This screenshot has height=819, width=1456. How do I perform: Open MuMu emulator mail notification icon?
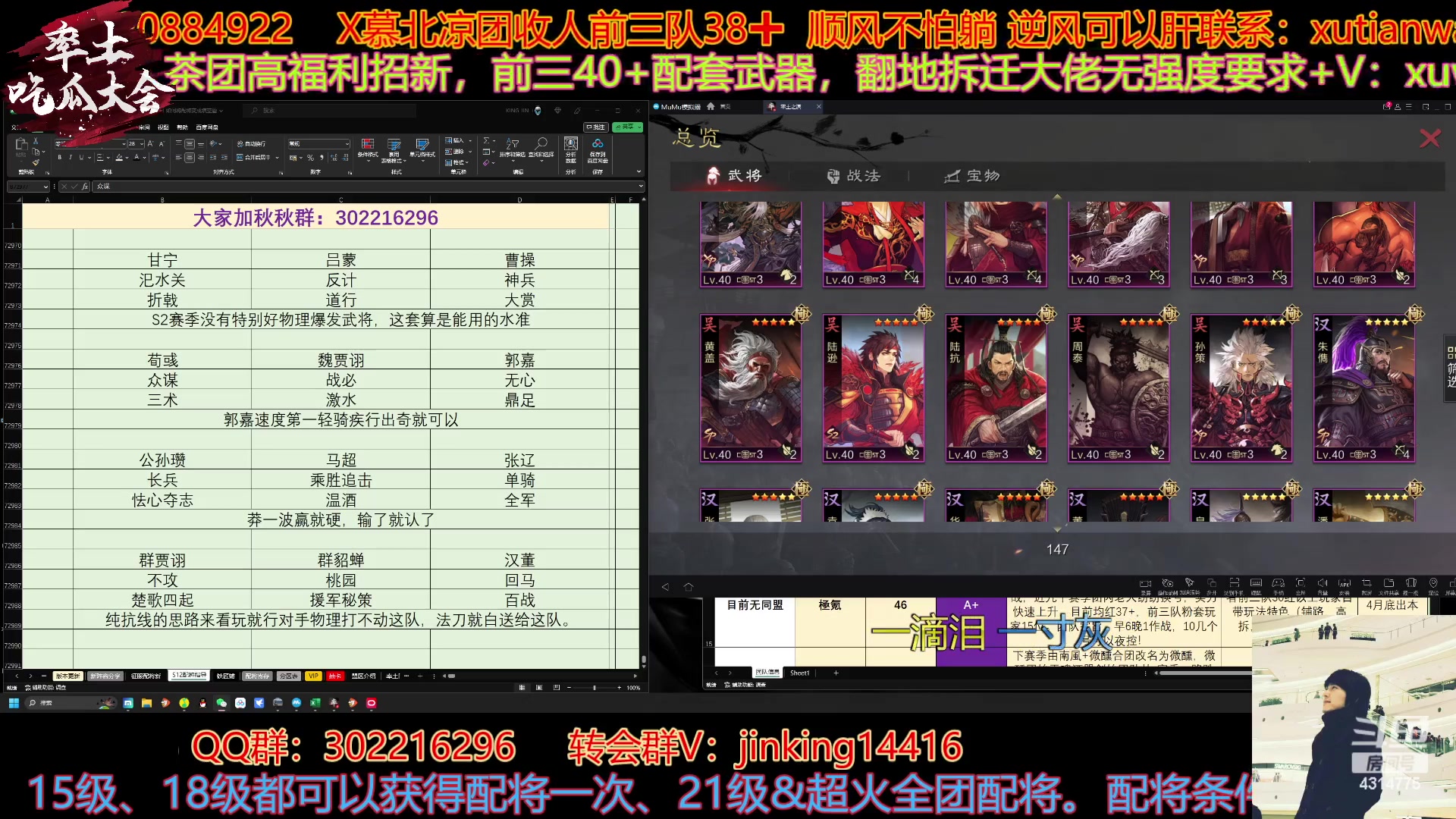pyautogui.click(x=1387, y=106)
